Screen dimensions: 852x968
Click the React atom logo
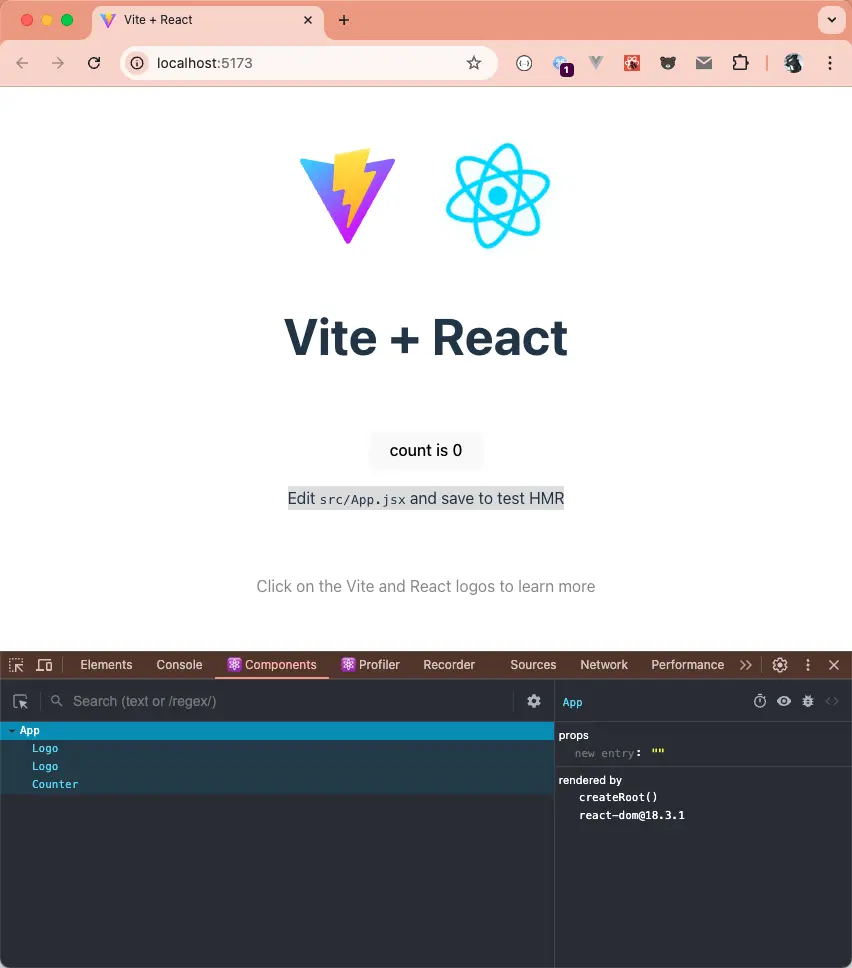pos(498,196)
